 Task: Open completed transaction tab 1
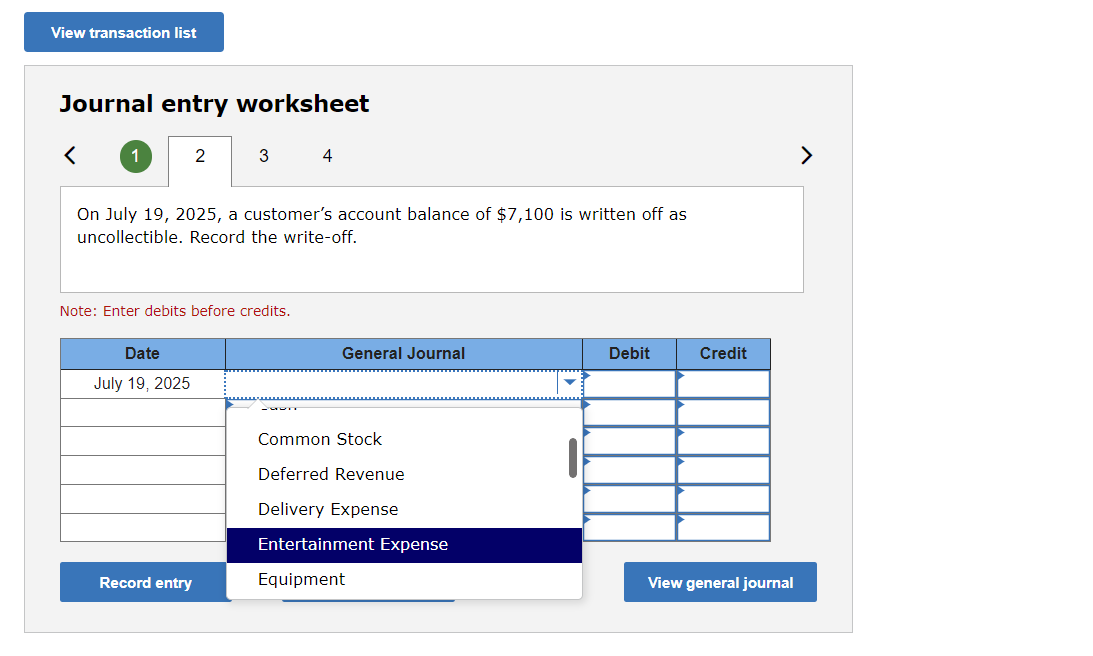pyautogui.click(x=136, y=156)
